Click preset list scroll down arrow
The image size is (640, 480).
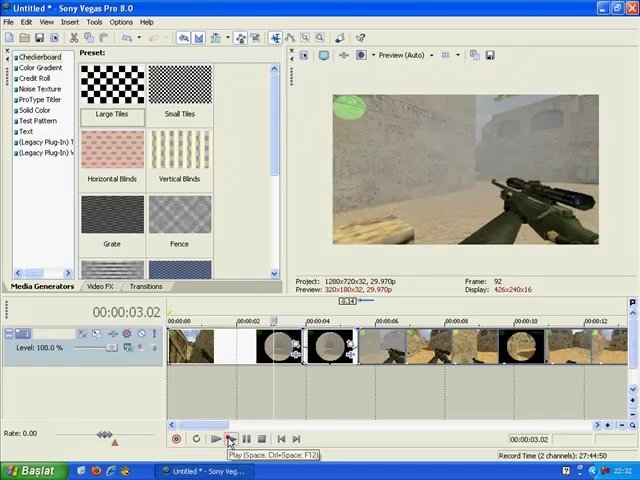(x=274, y=273)
